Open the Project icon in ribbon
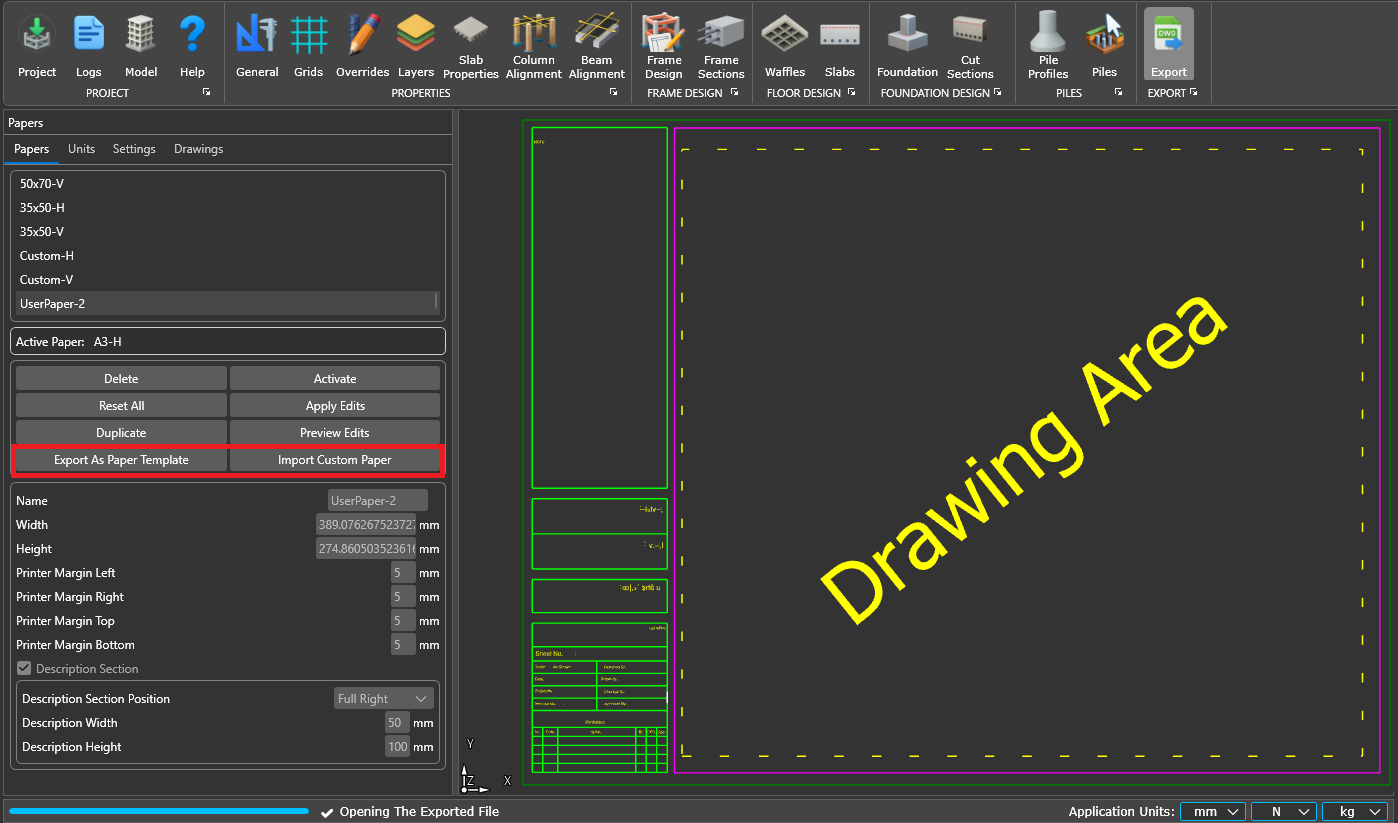The width and height of the screenshot is (1398, 823). click(x=37, y=46)
